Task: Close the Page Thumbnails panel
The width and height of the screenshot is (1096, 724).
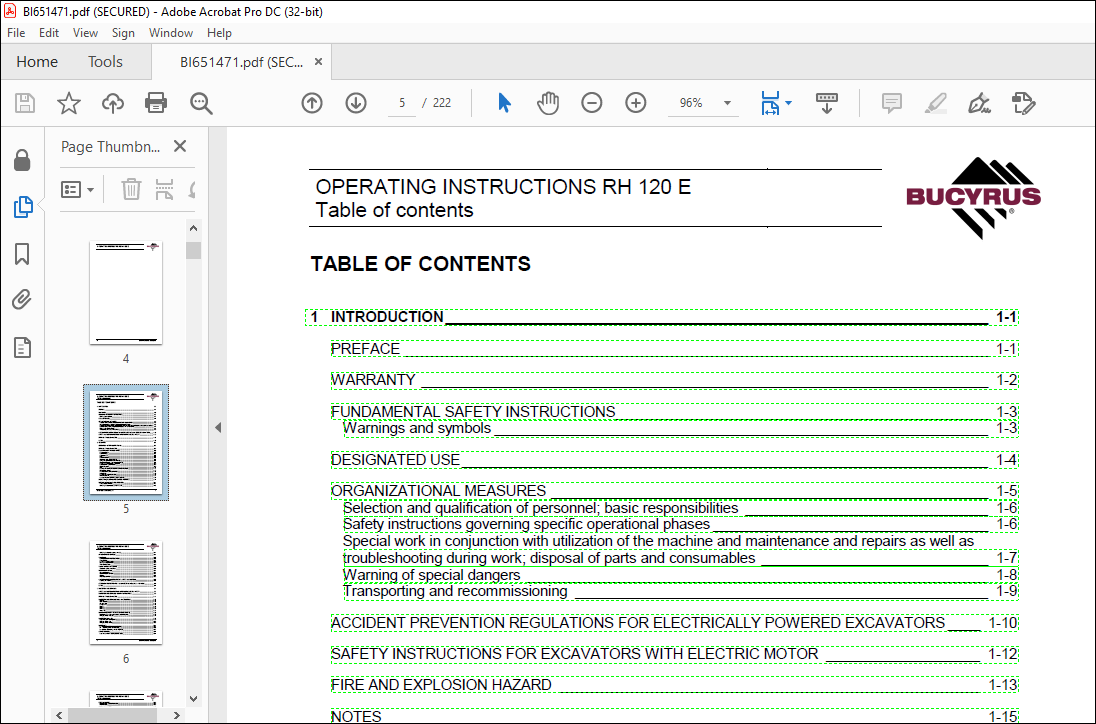Action: click(180, 146)
